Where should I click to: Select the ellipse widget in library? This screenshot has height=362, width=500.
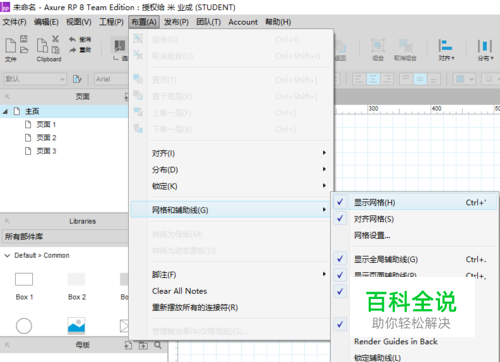pyautogui.click(x=24, y=326)
